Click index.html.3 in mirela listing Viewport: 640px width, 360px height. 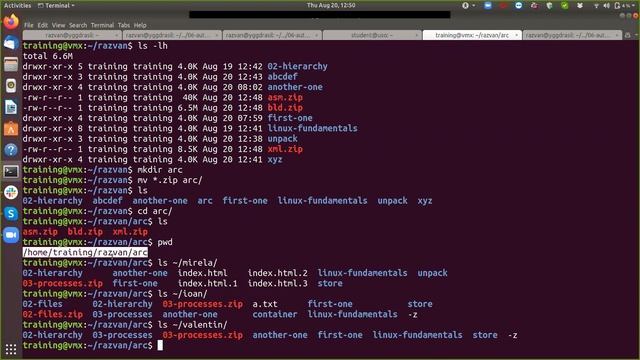[x=278, y=283]
